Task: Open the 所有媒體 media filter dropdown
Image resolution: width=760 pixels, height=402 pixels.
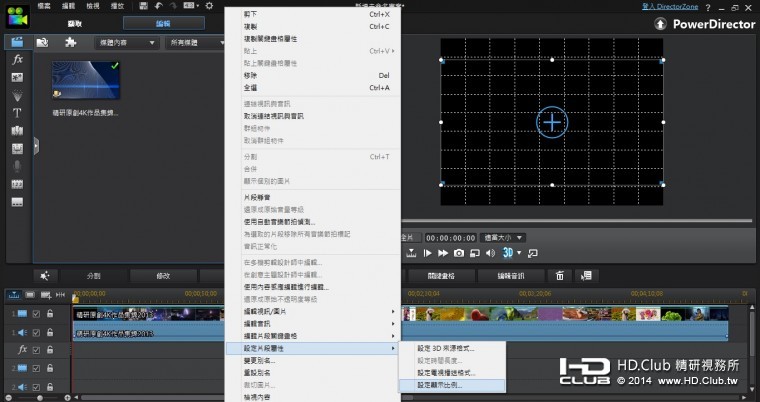Action: 189,43
